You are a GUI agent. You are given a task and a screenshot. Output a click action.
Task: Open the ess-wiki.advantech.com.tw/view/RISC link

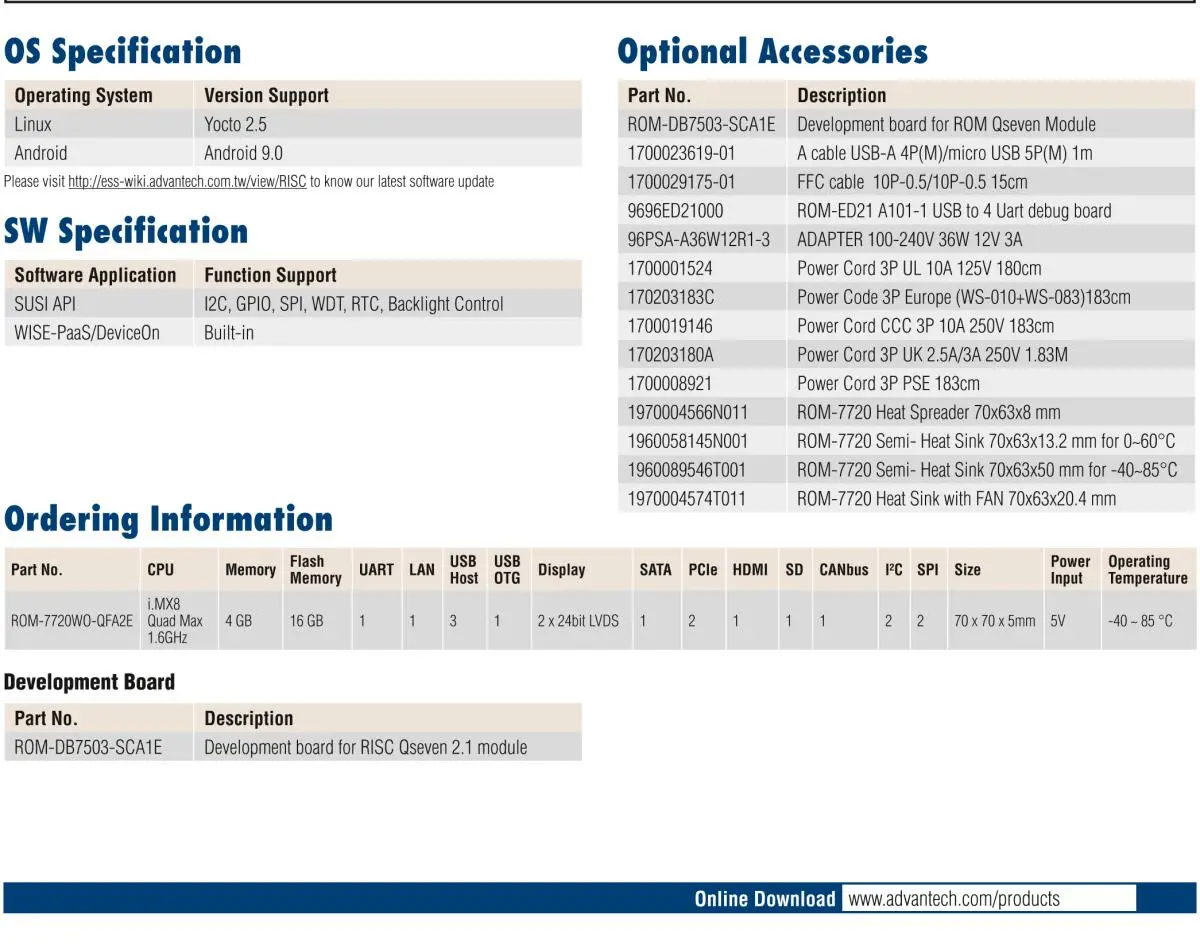[187, 182]
